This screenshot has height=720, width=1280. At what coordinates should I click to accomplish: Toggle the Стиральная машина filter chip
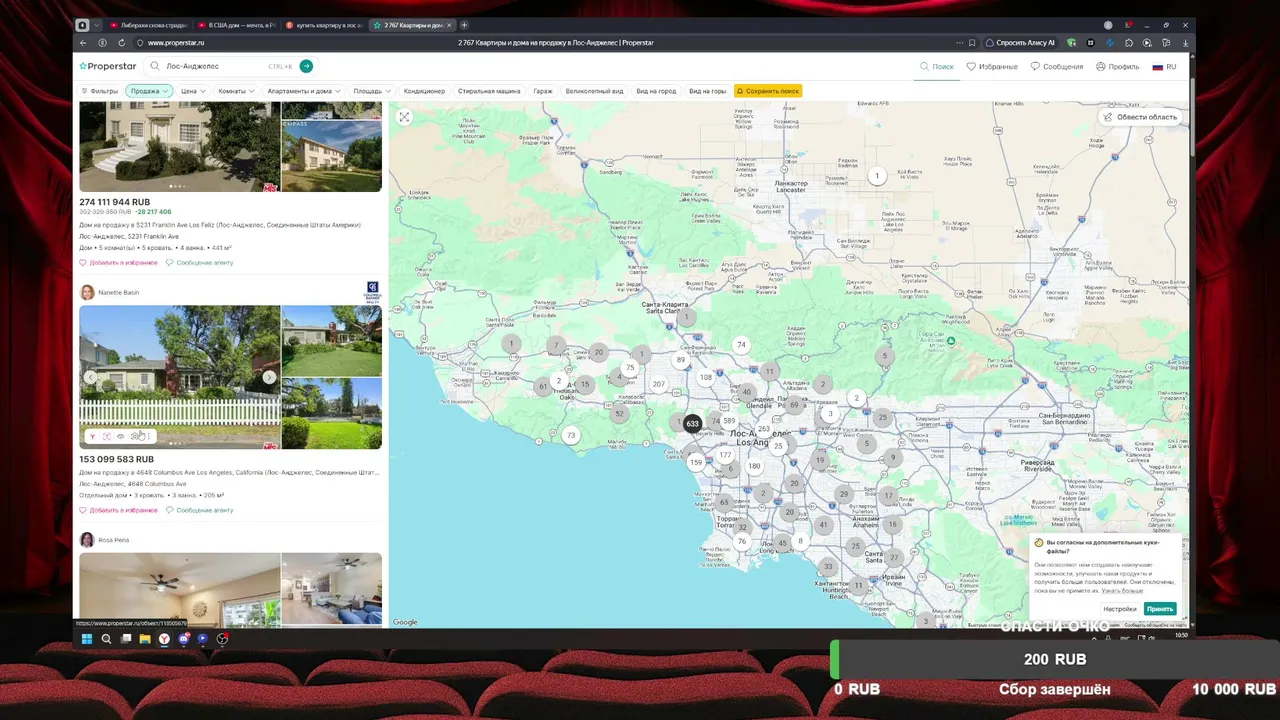(489, 91)
